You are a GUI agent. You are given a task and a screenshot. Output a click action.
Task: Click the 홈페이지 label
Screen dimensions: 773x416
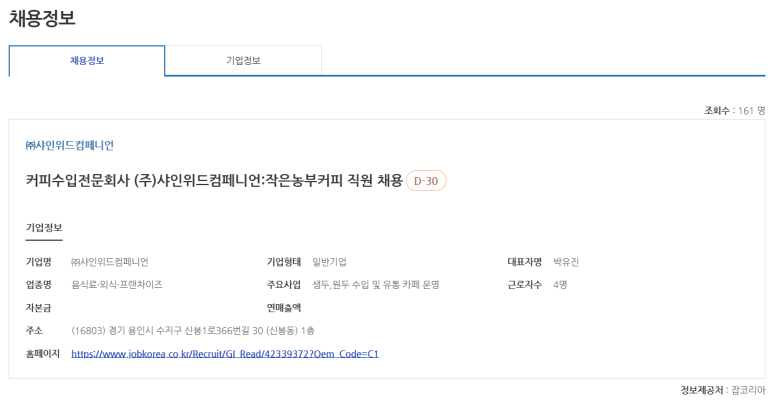pos(42,354)
